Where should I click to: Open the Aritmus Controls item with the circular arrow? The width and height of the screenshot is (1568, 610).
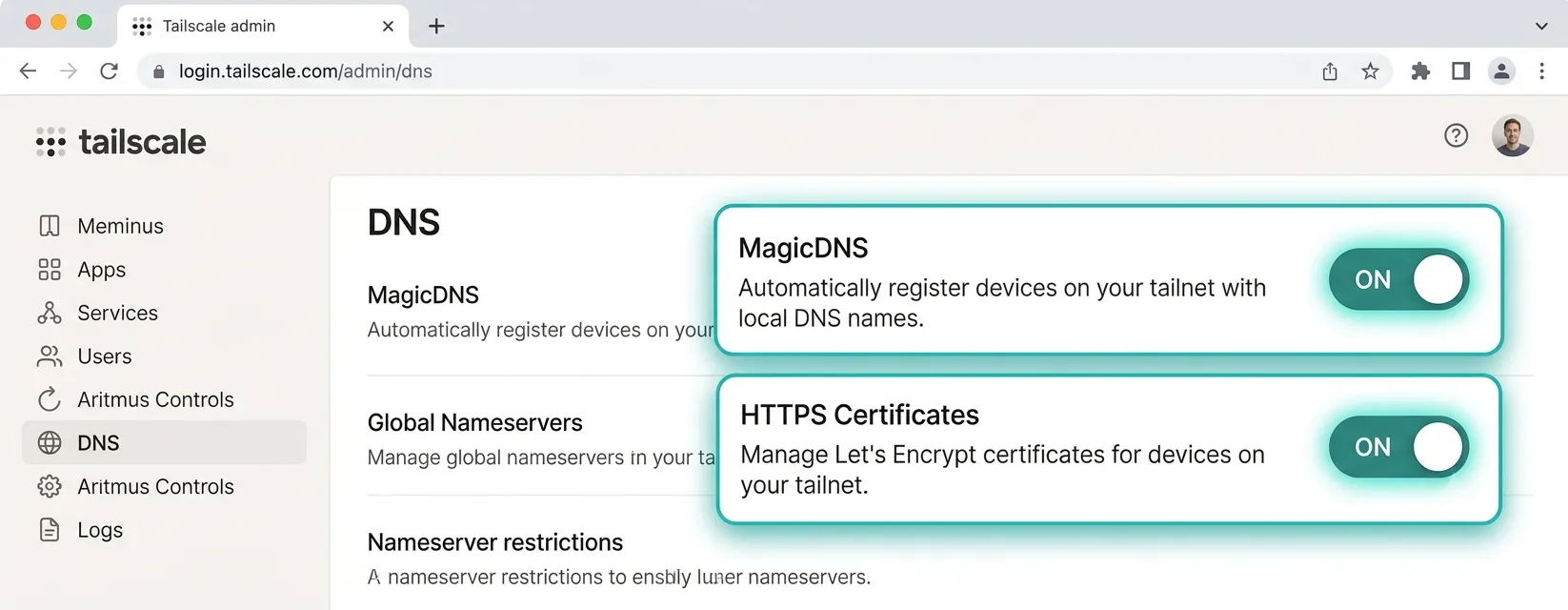point(164,399)
